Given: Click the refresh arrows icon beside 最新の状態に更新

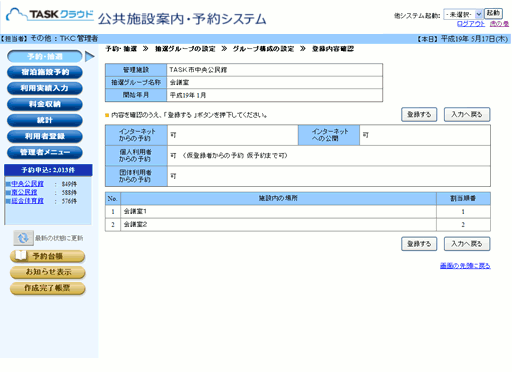Looking at the screenshot, I should [23, 238].
